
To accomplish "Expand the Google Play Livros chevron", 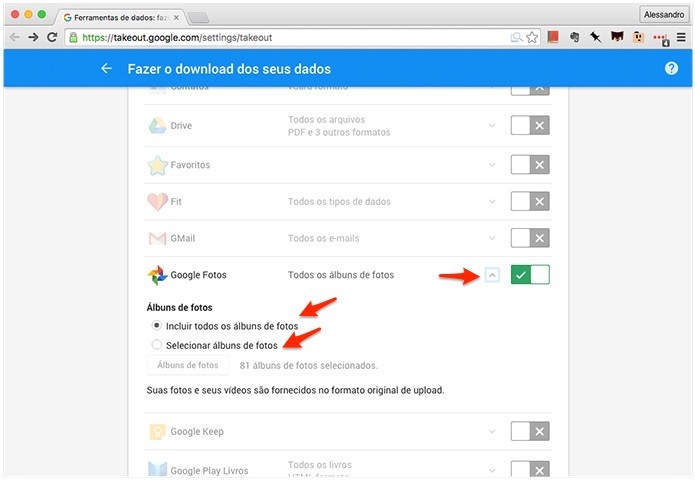I will click(492, 470).
